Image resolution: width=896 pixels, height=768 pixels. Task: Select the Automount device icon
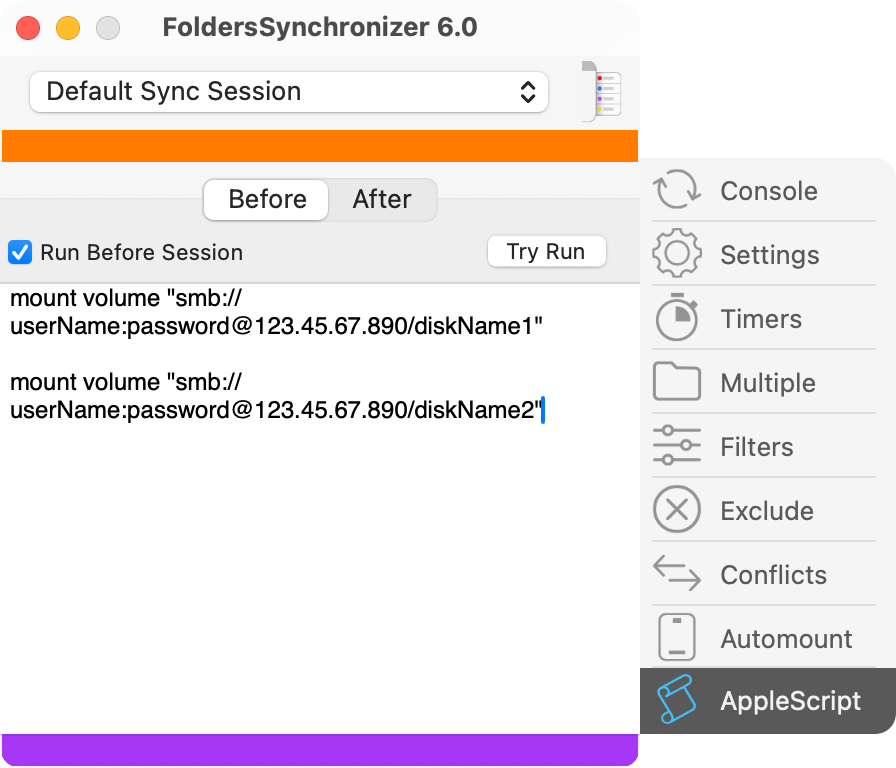[677, 637]
